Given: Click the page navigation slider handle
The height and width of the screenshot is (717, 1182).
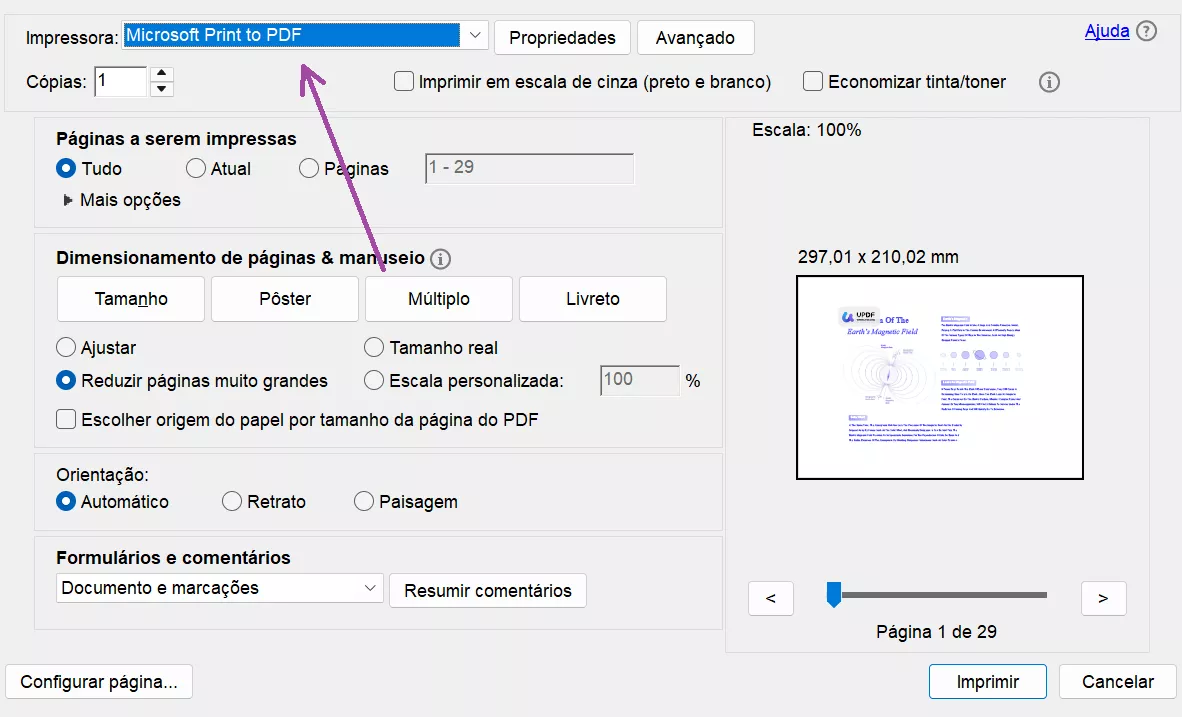Looking at the screenshot, I should coord(836,593).
